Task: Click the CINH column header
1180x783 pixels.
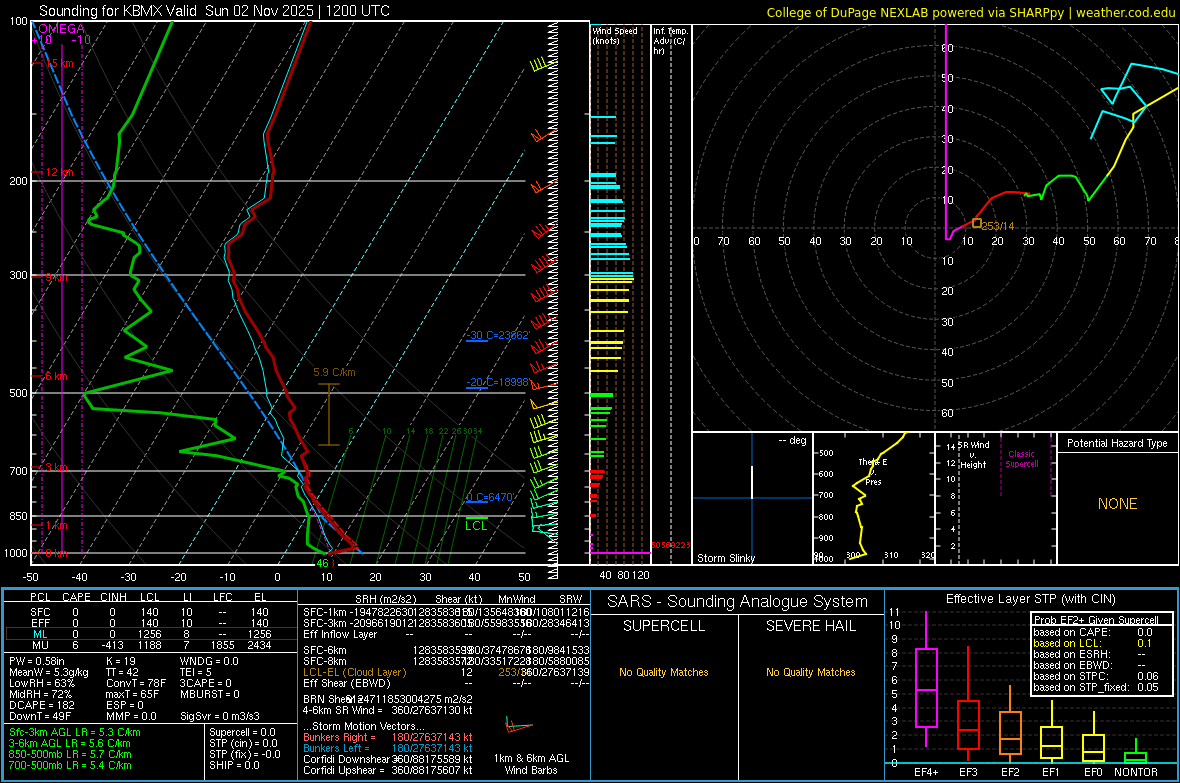Action: pyautogui.click(x=113, y=597)
